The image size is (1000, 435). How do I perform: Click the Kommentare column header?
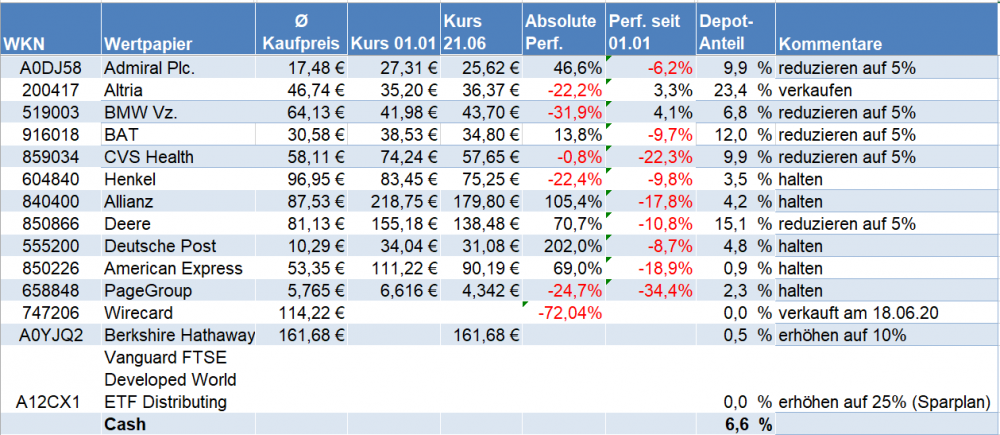(x=830, y=45)
